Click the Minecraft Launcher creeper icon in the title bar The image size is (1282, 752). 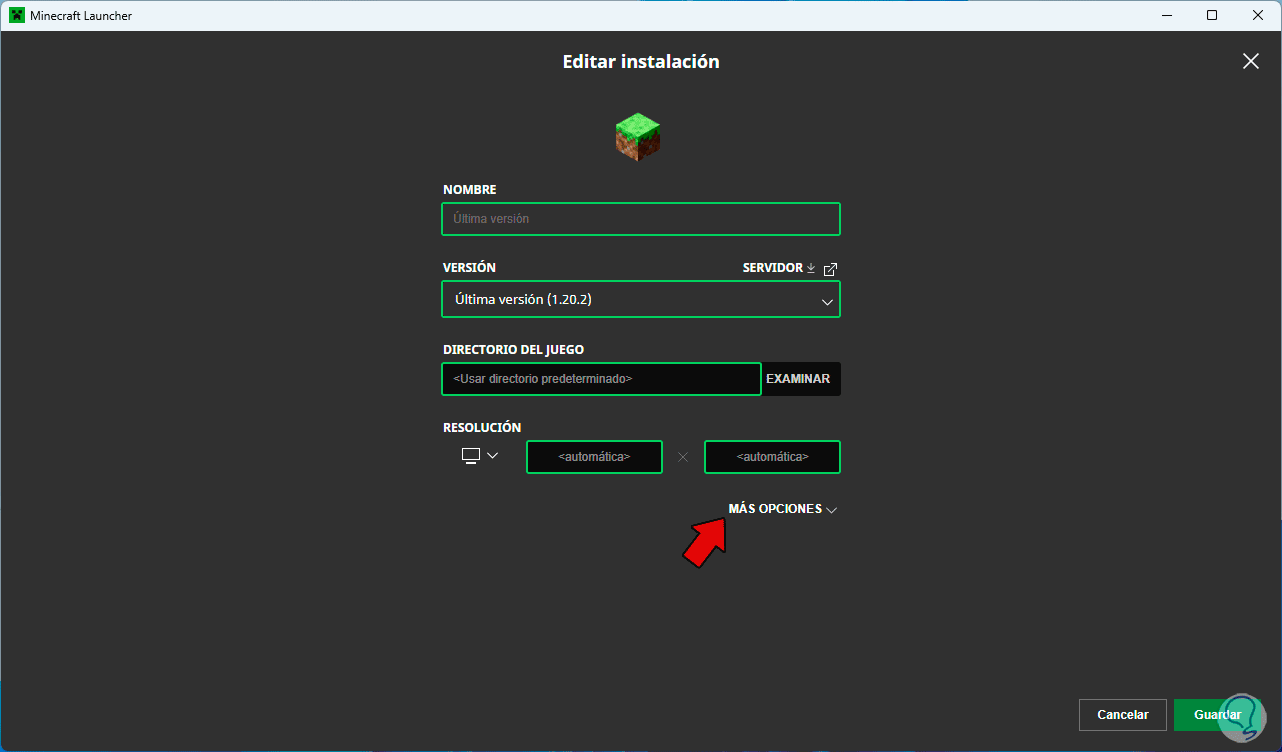(x=17, y=15)
